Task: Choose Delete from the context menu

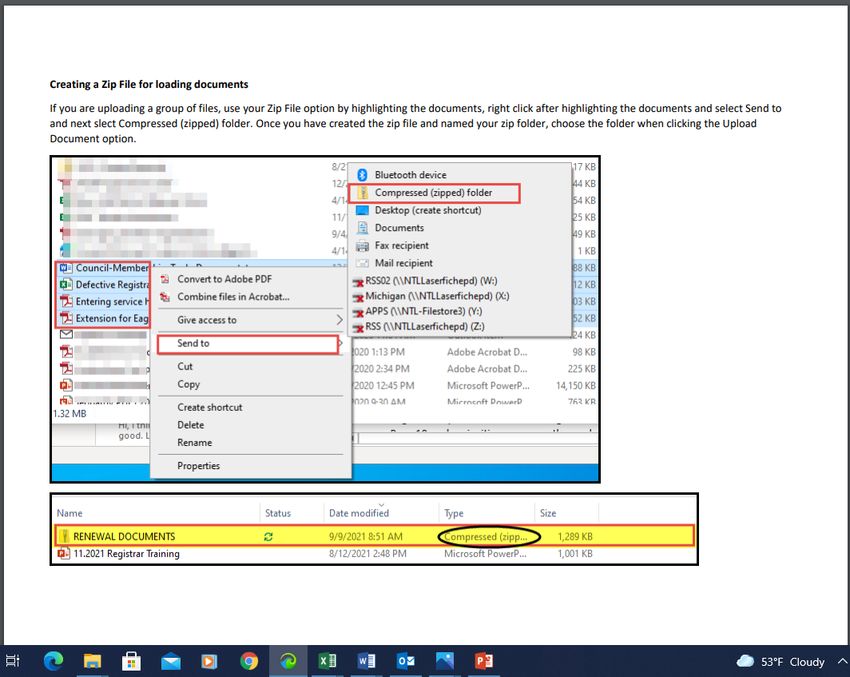Action: tap(190, 425)
